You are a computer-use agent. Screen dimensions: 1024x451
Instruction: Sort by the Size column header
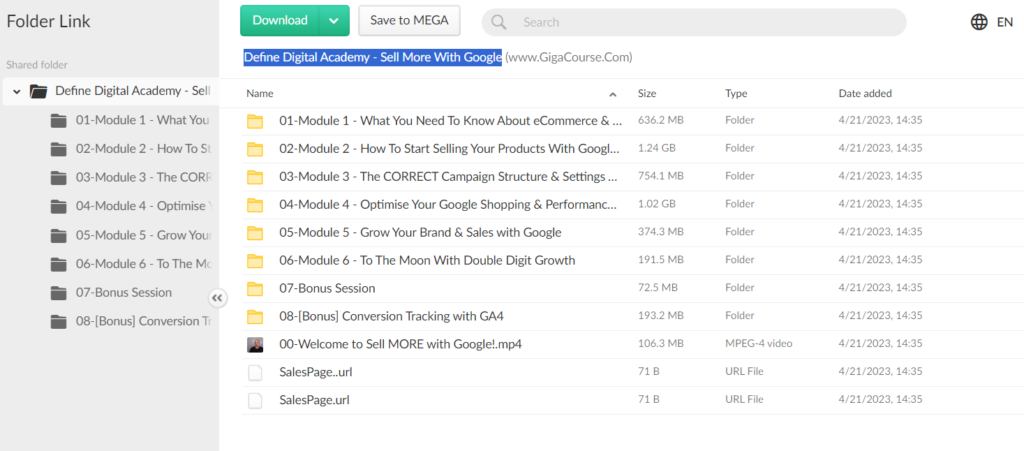coord(647,93)
